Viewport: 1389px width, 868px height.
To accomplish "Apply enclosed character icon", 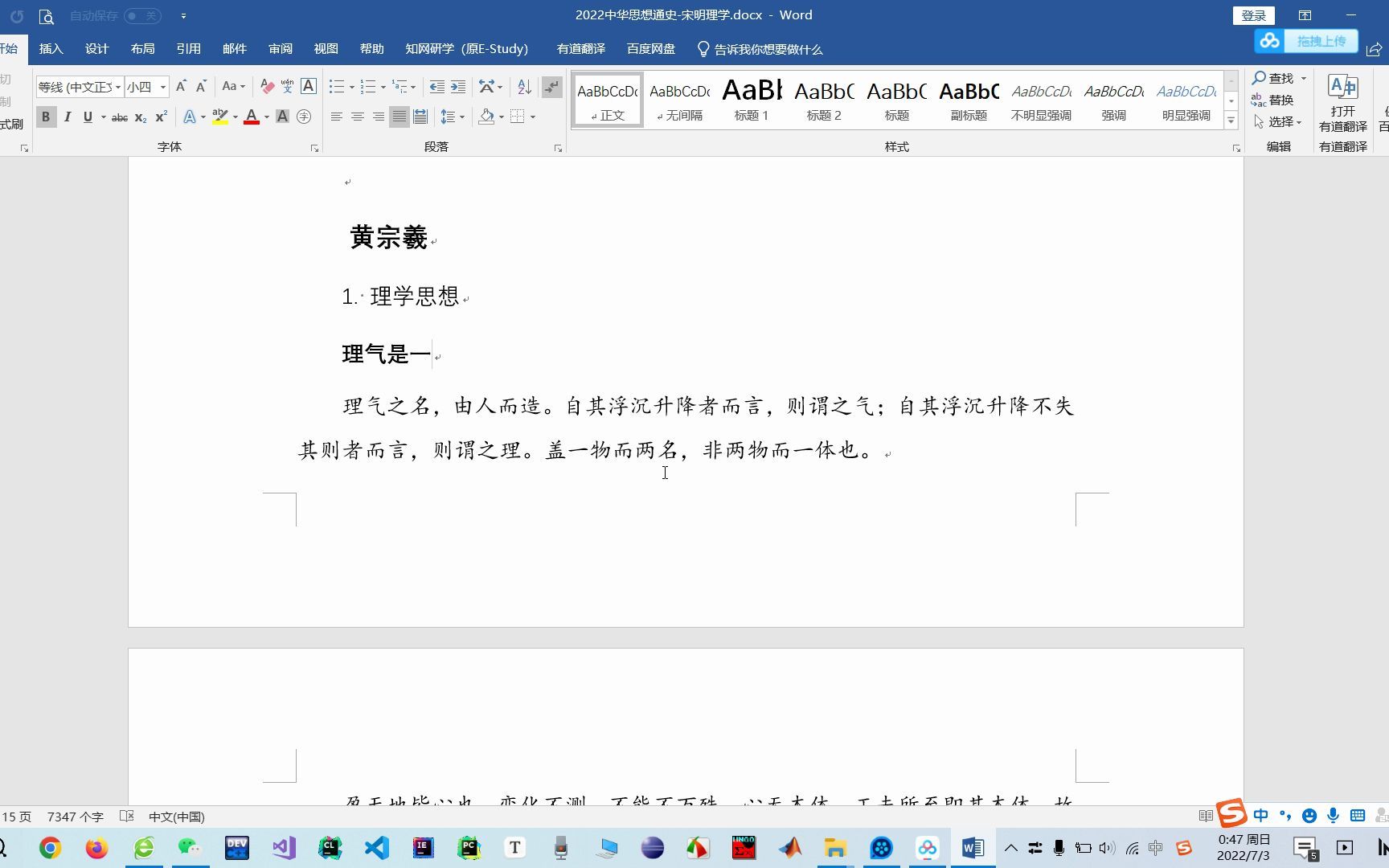I will 304,117.
